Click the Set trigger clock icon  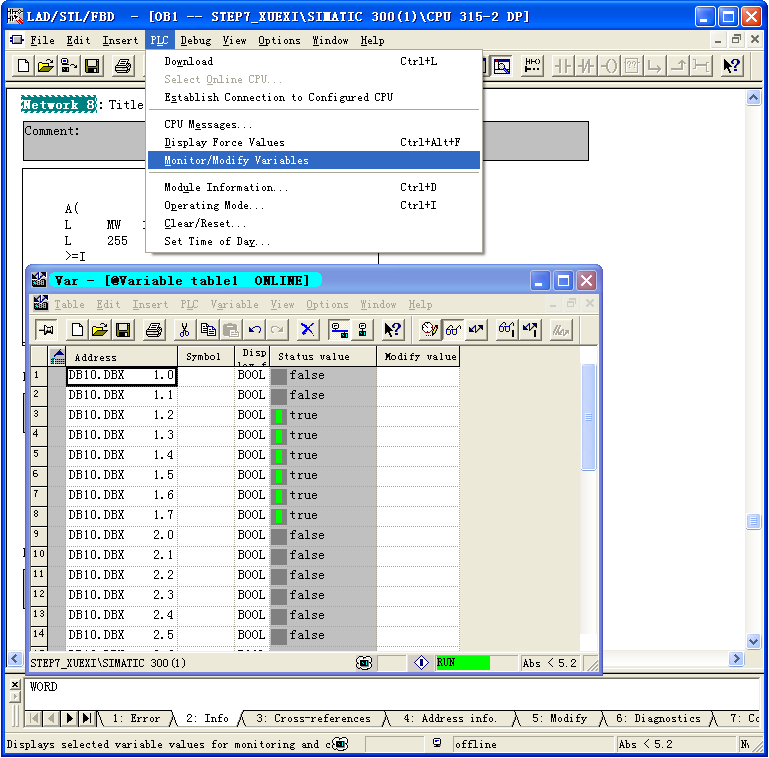click(430, 329)
